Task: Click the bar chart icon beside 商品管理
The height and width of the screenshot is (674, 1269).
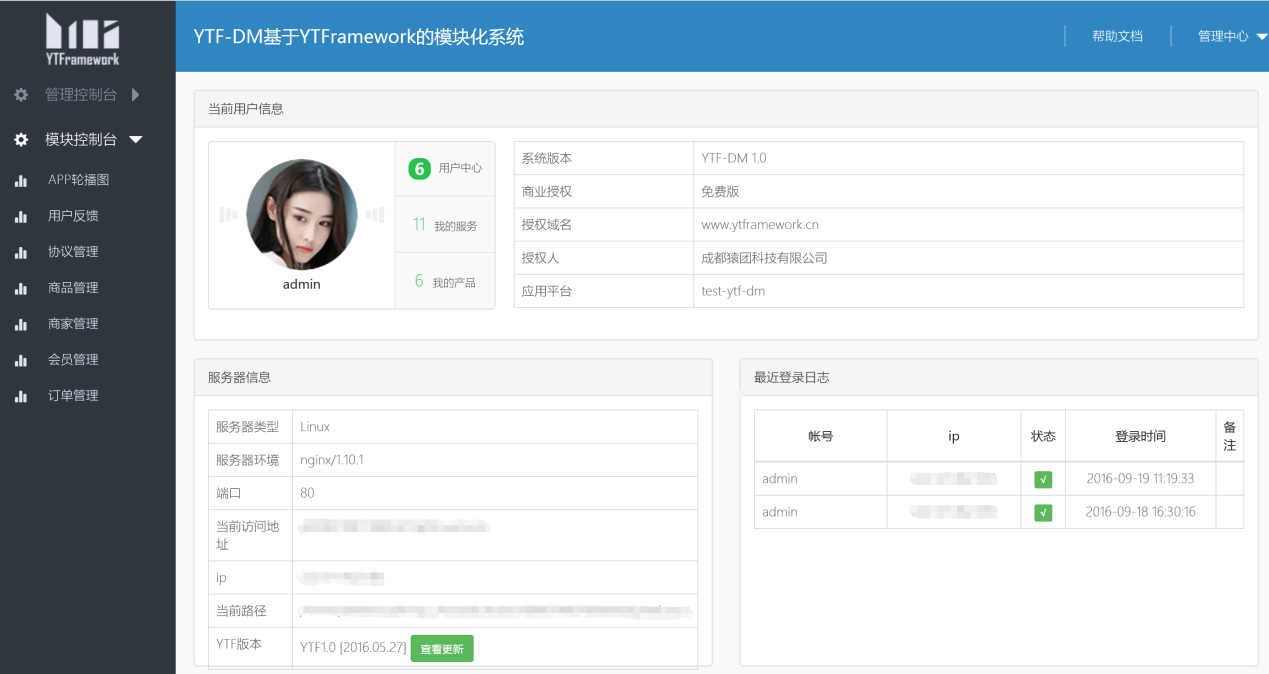Action: (x=21, y=289)
